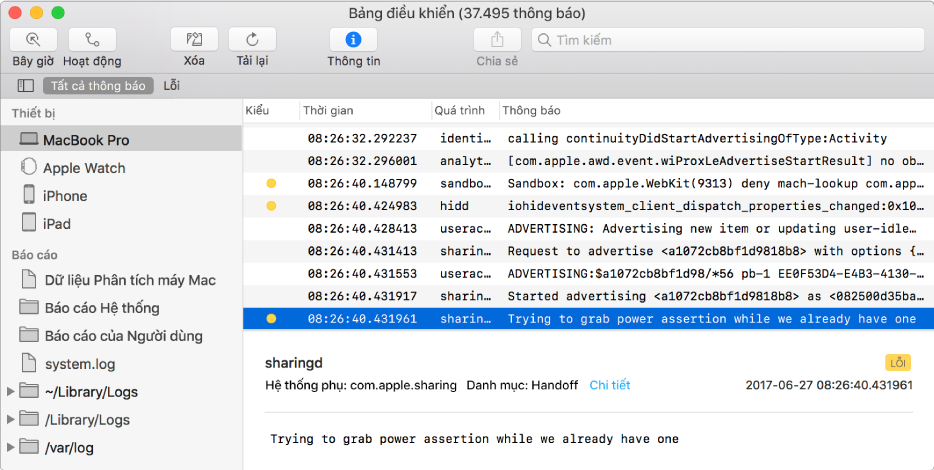This screenshot has width=934, height=470.
Task: Clear messages with the Xóa toolbar icon
Action: (194, 40)
